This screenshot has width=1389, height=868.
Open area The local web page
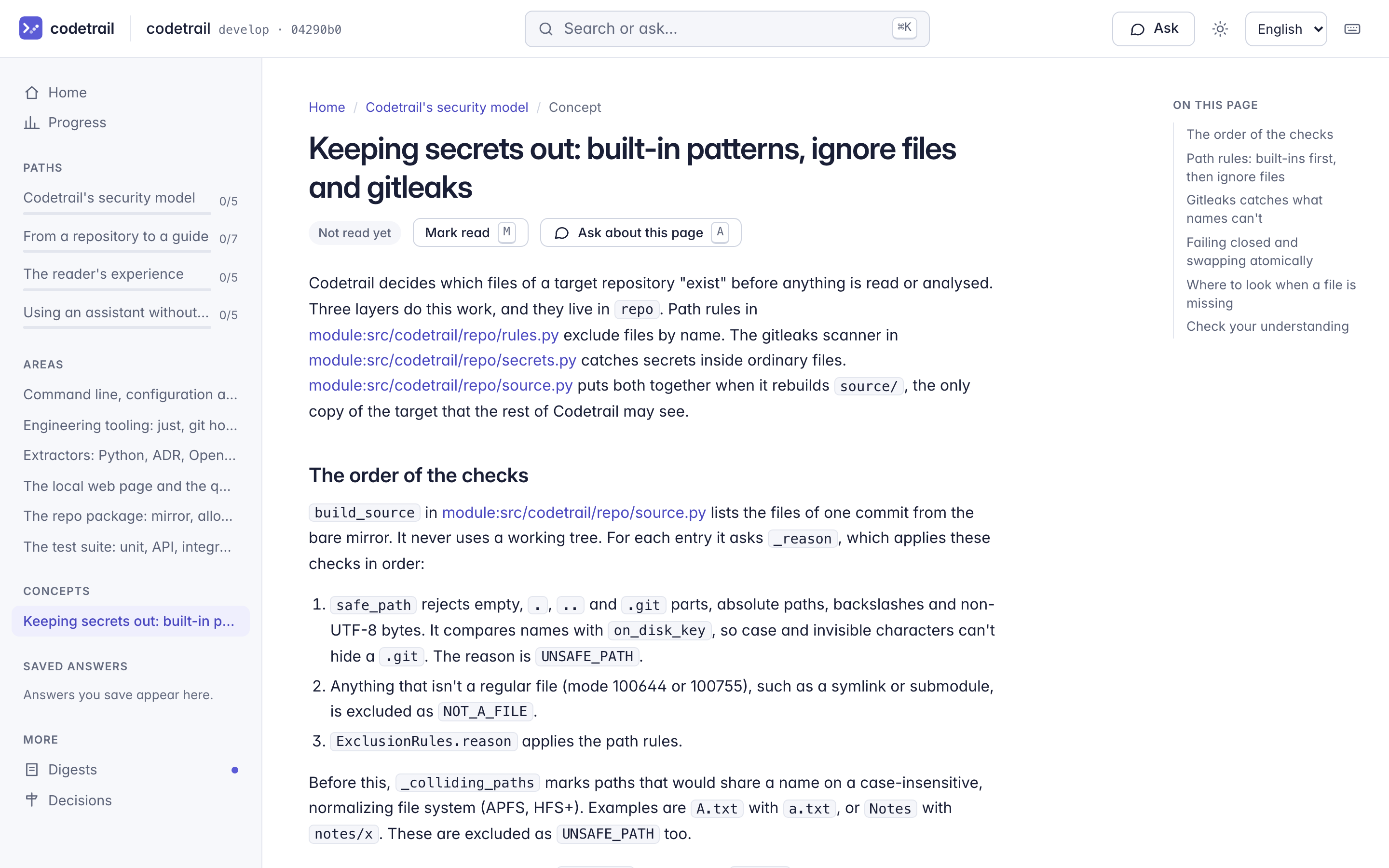tap(131, 486)
